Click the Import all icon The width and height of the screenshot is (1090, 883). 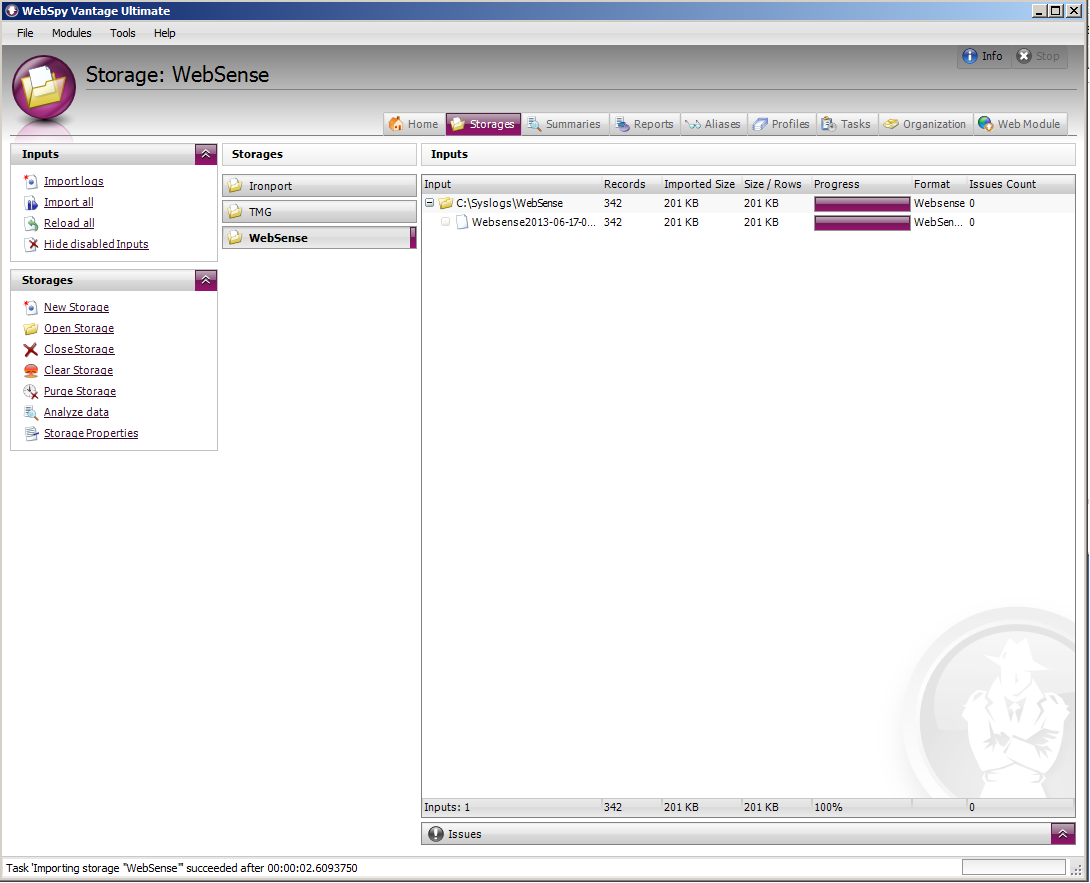[x=31, y=202]
